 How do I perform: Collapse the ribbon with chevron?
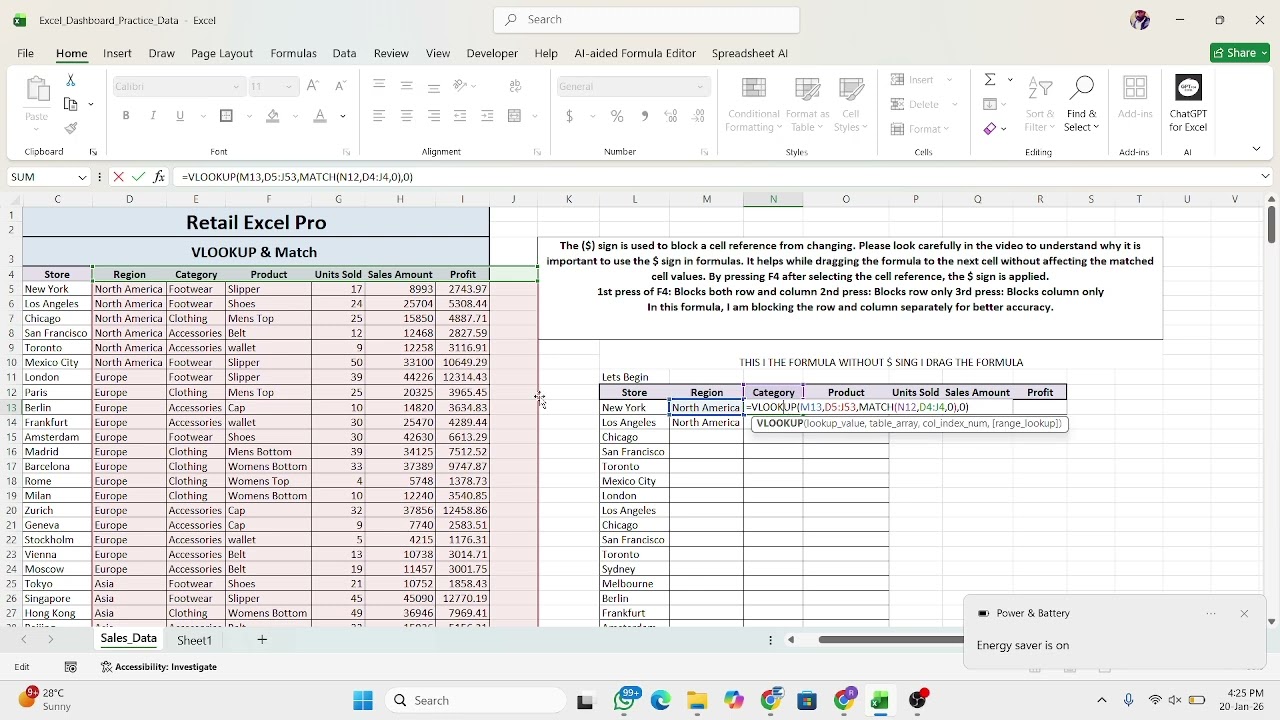[1256, 149]
